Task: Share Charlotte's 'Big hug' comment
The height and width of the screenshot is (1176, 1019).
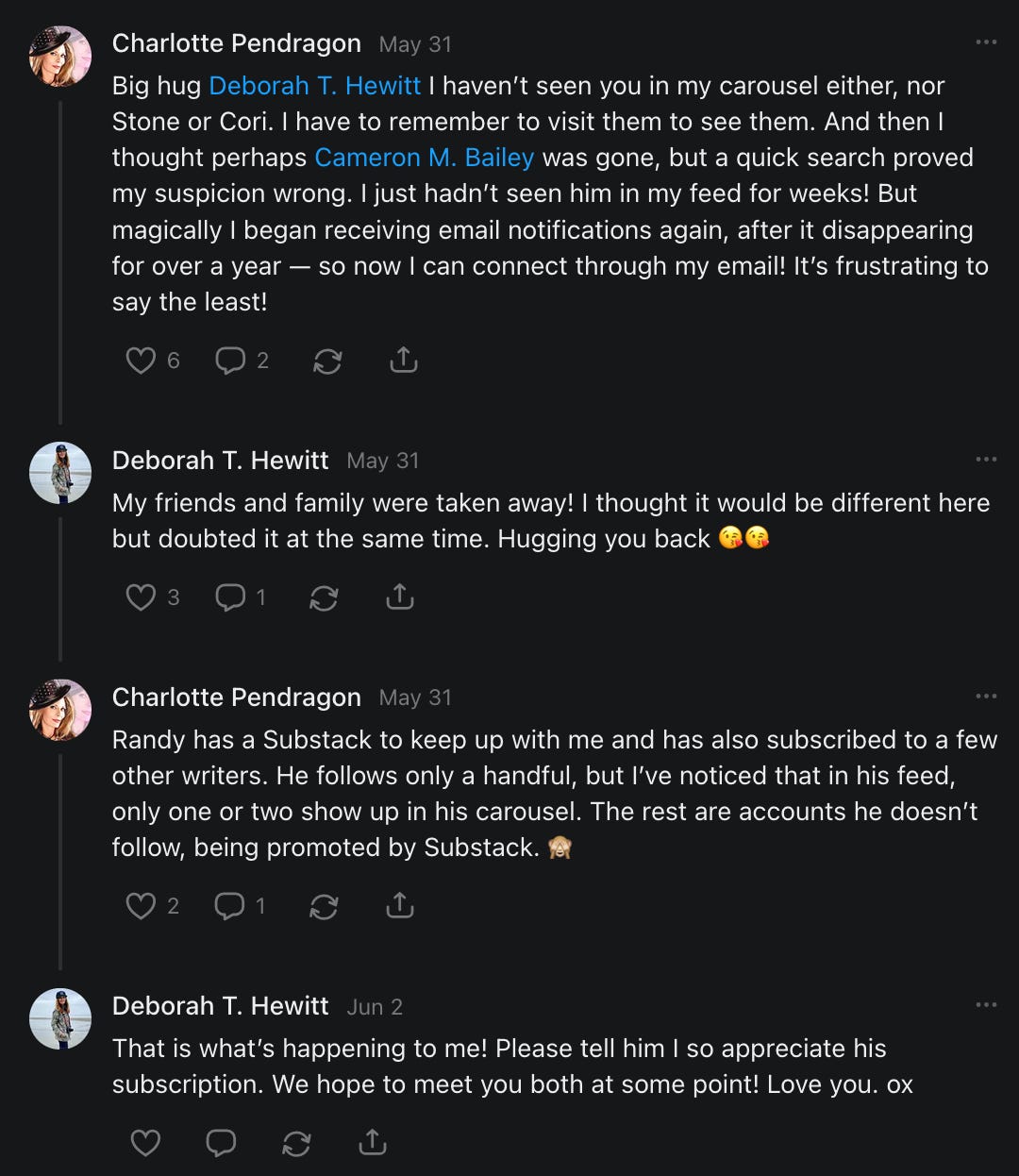Action: (x=403, y=361)
